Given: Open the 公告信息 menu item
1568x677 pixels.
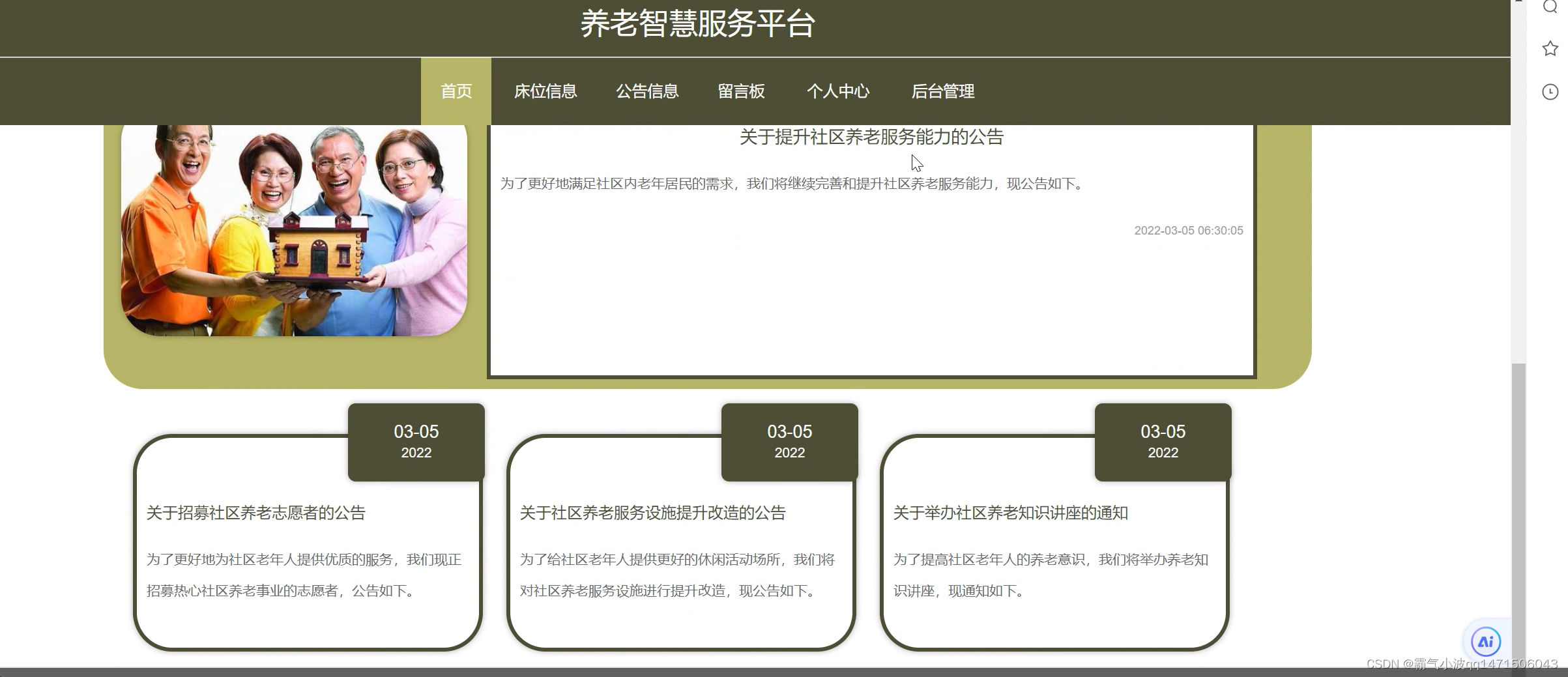Looking at the screenshot, I should (x=647, y=91).
